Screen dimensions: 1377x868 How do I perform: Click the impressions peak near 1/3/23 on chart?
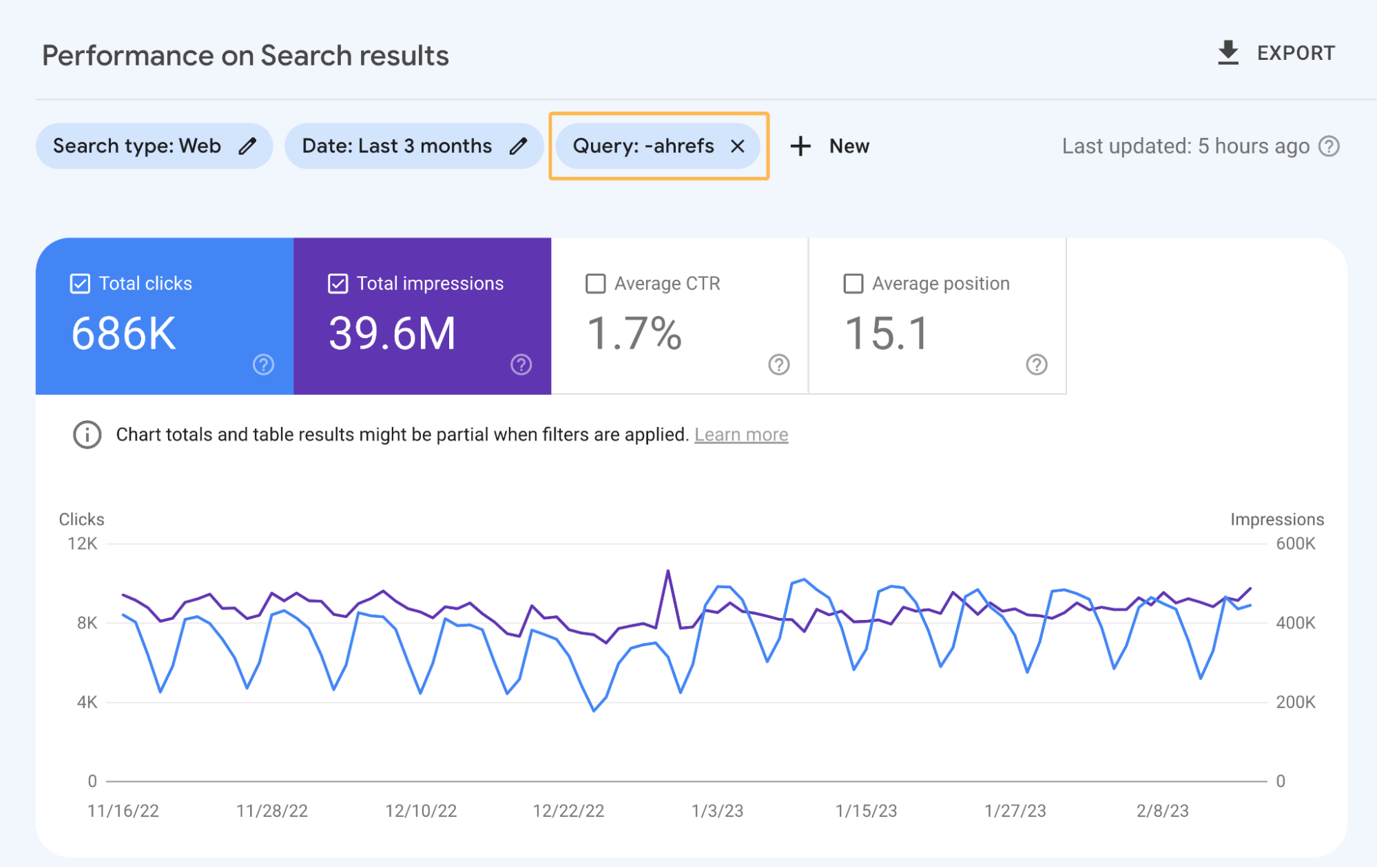[x=667, y=570]
